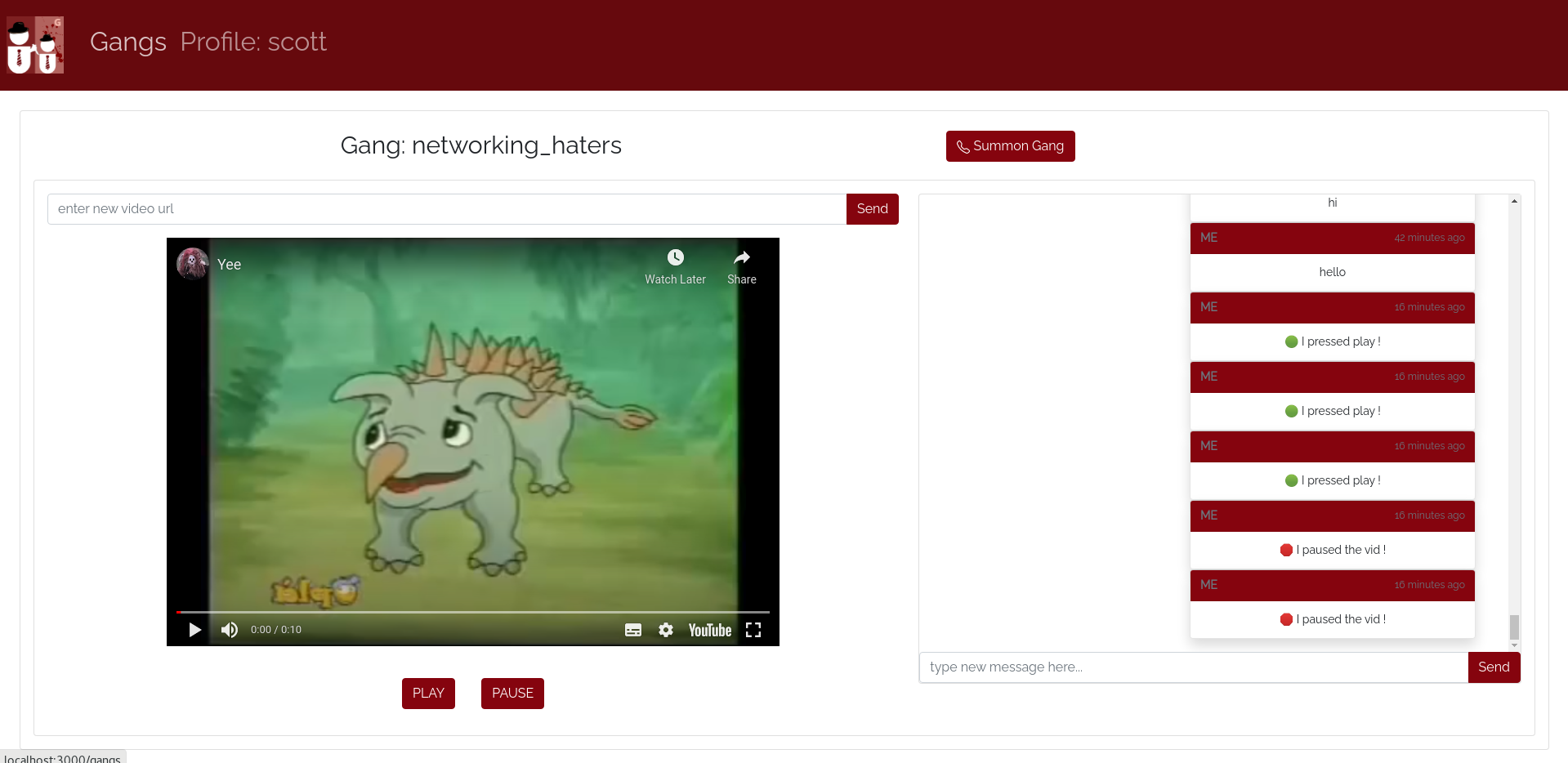This screenshot has width=1568, height=763.
Task: Open YouTube player settings gear
Action: (x=666, y=630)
